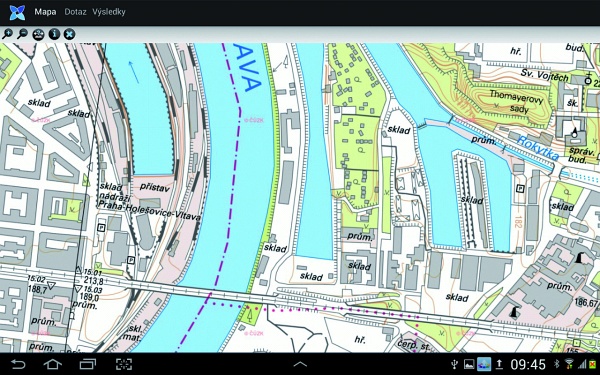This screenshot has height=375, width=600.
Task: Open the USB connection notification icon
Action: tap(455, 364)
